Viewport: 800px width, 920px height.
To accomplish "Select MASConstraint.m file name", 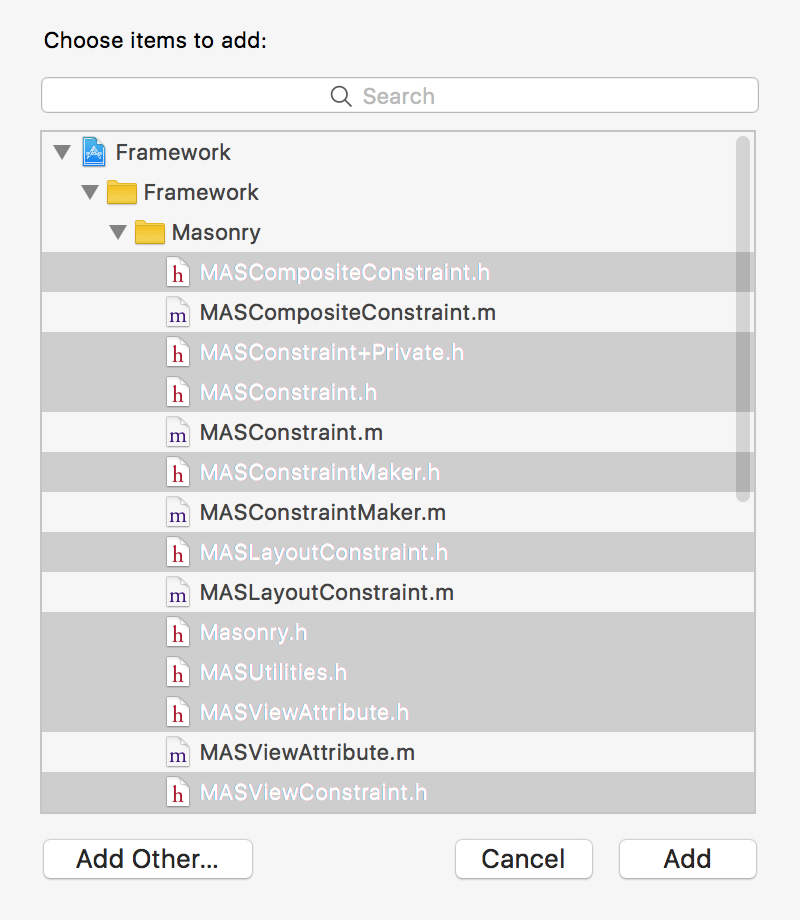I will pyautogui.click(x=291, y=432).
